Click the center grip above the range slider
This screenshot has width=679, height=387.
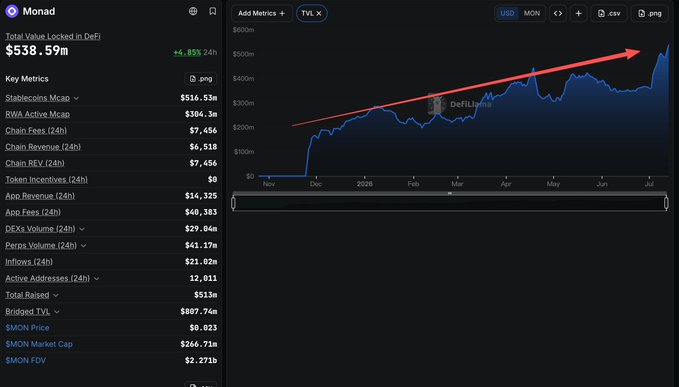click(x=450, y=193)
